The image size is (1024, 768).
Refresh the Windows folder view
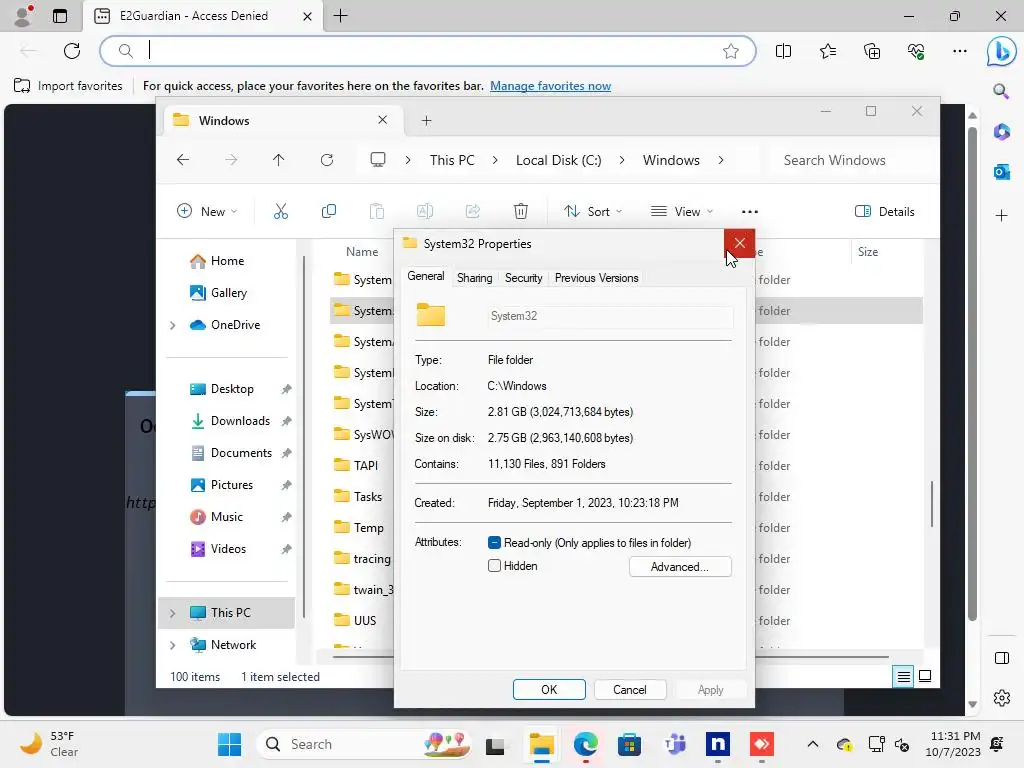pos(327,160)
